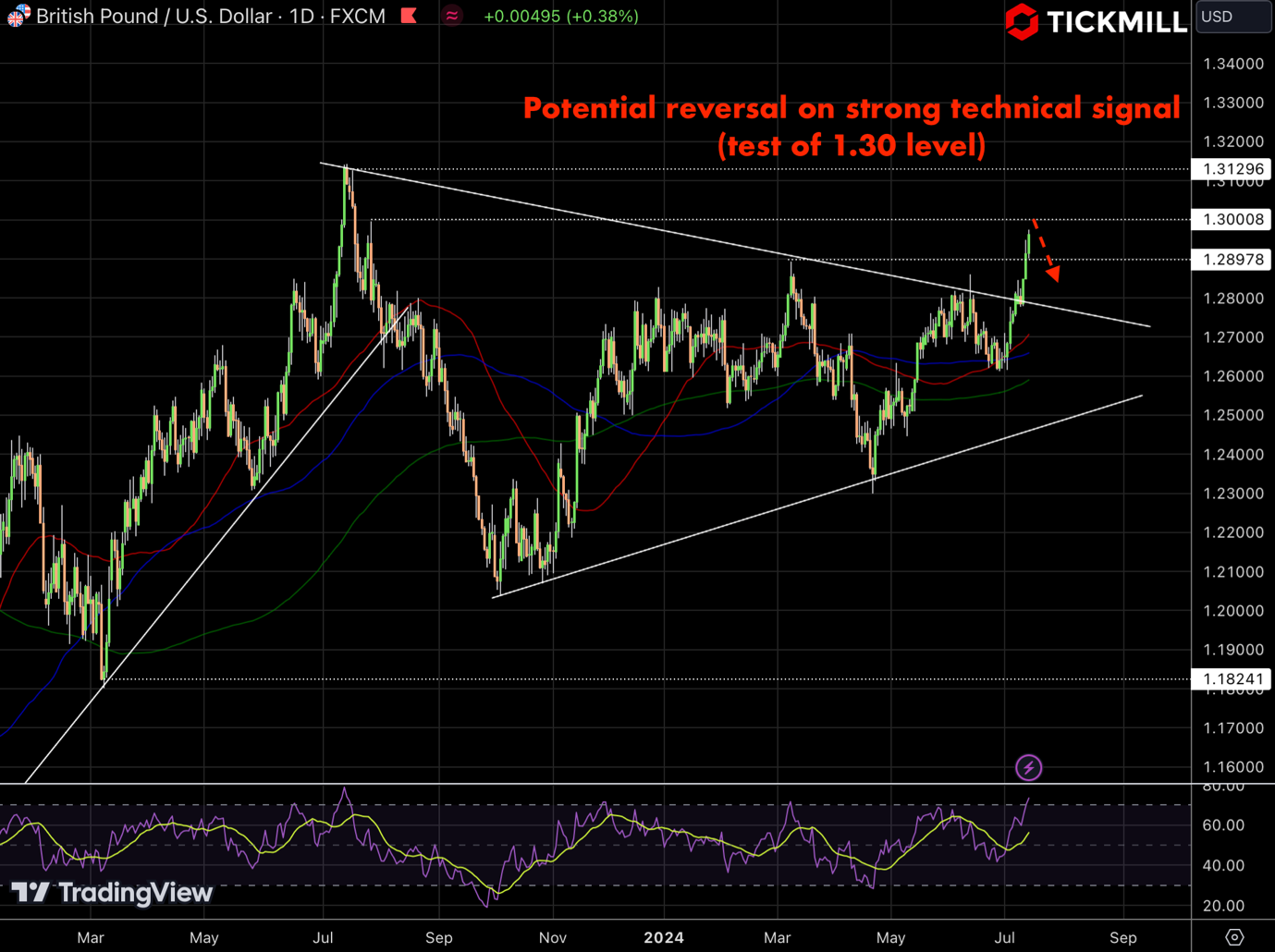This screenshot has width=1275, height=952.
Task: Select the 1.28978 price label
Action: 1232,260
